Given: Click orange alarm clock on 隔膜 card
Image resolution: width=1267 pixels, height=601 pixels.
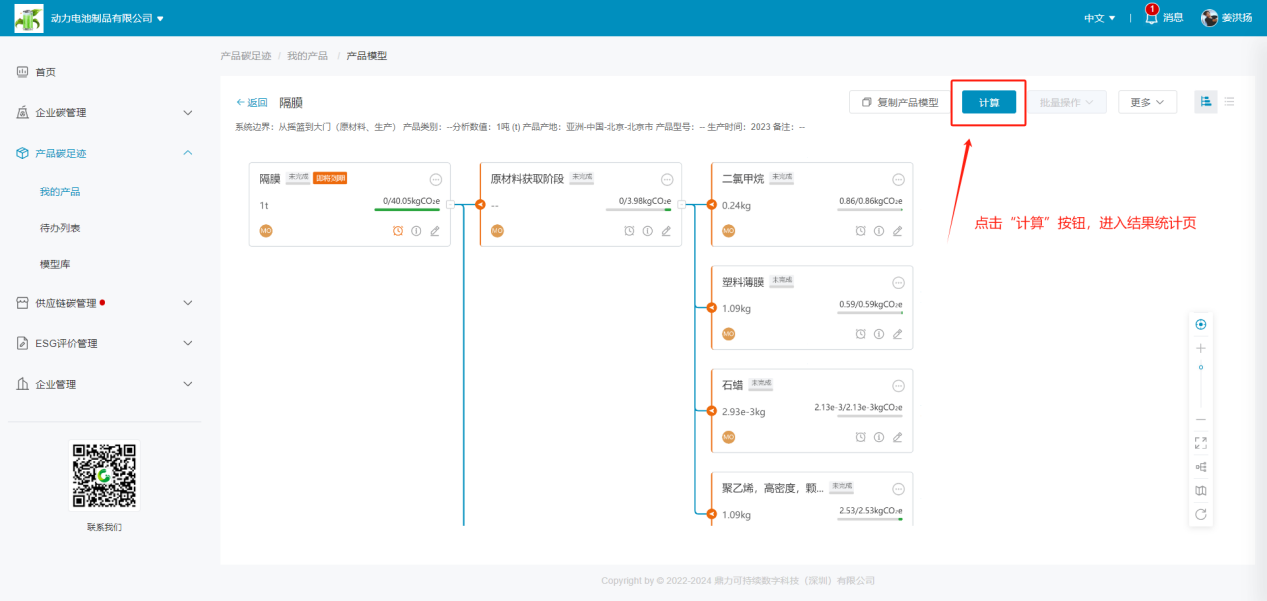Looking at the screenshot, I should tap(398, 231).
